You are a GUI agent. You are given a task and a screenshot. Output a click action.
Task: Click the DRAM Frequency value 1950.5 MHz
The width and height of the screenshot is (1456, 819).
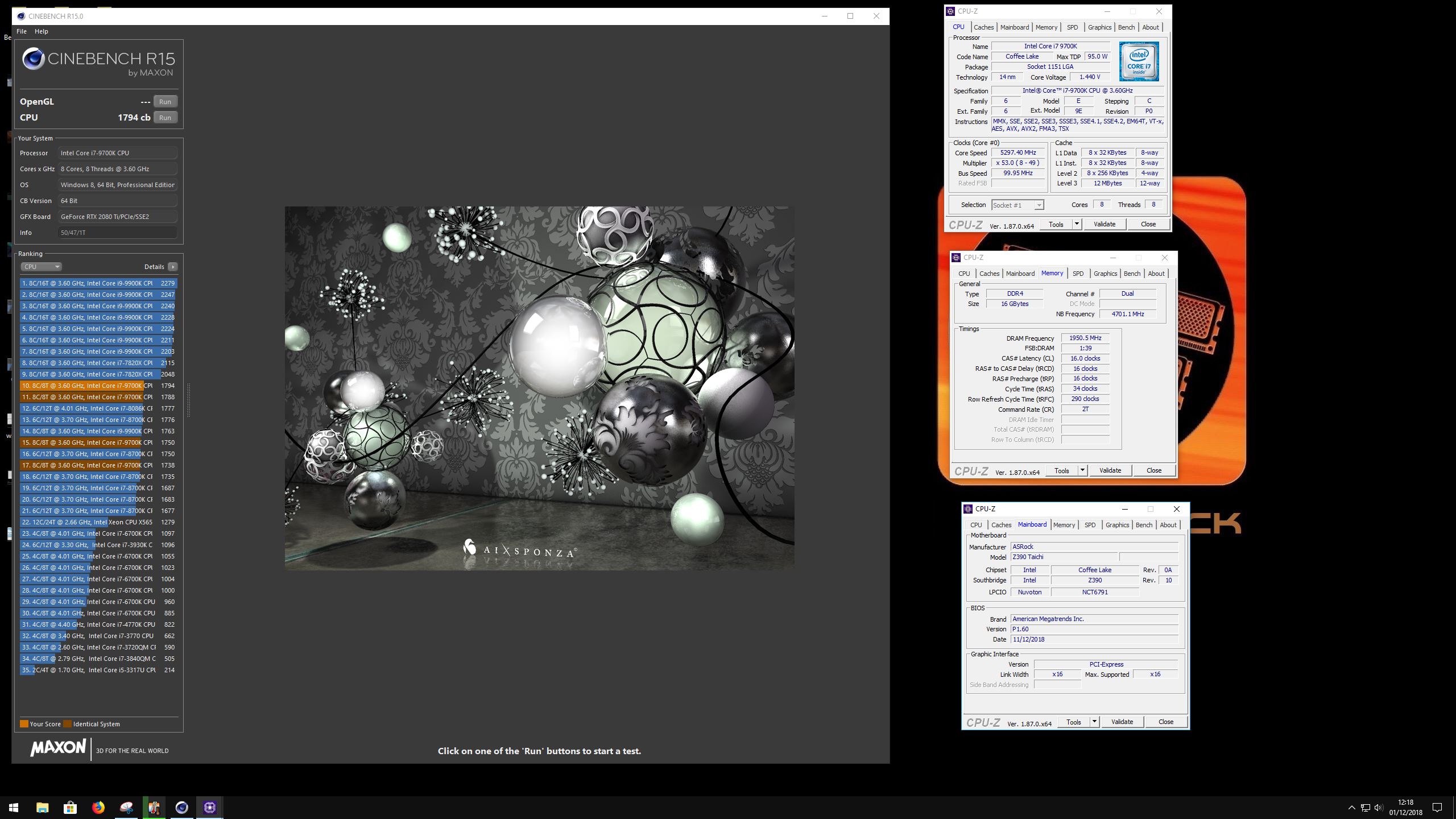click(1085, 338)
